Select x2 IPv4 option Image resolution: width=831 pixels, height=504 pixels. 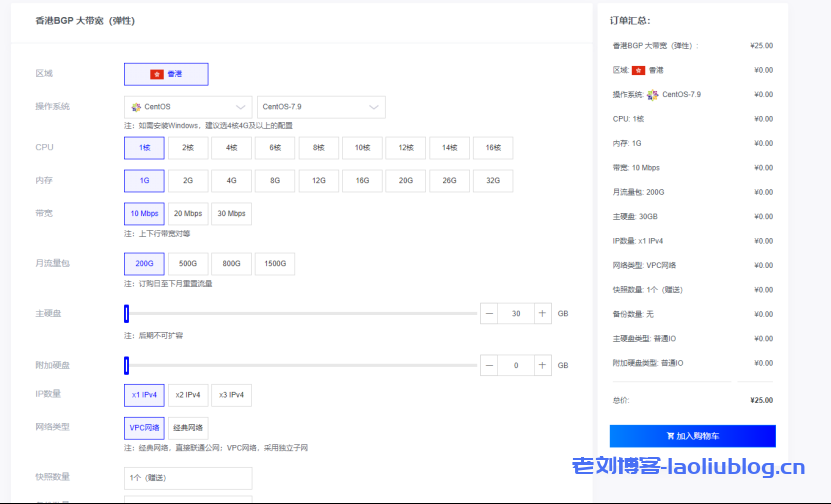coord(188,395)
